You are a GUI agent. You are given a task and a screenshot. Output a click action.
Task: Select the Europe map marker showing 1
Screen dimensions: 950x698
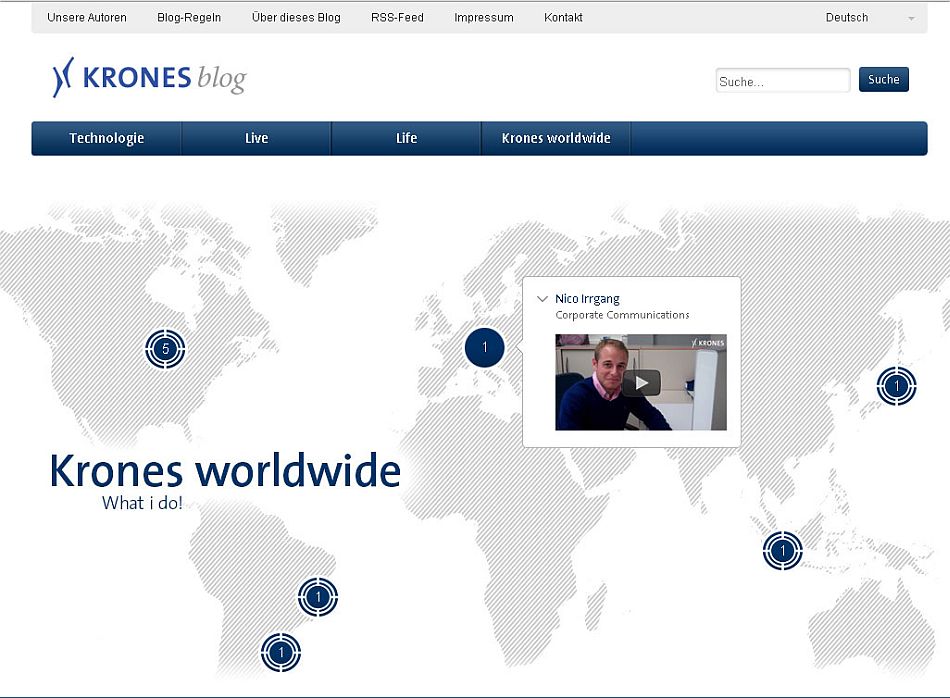coord(485,348)
